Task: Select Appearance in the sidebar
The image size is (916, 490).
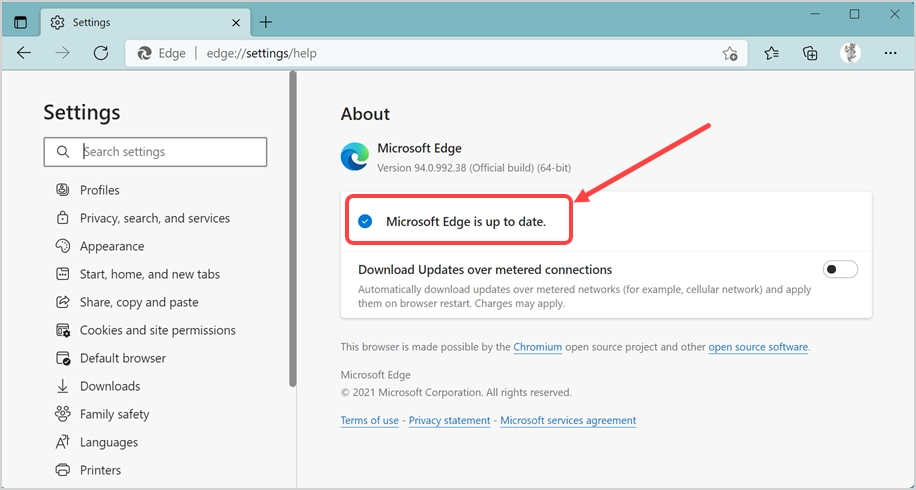Action: point(111,246)
